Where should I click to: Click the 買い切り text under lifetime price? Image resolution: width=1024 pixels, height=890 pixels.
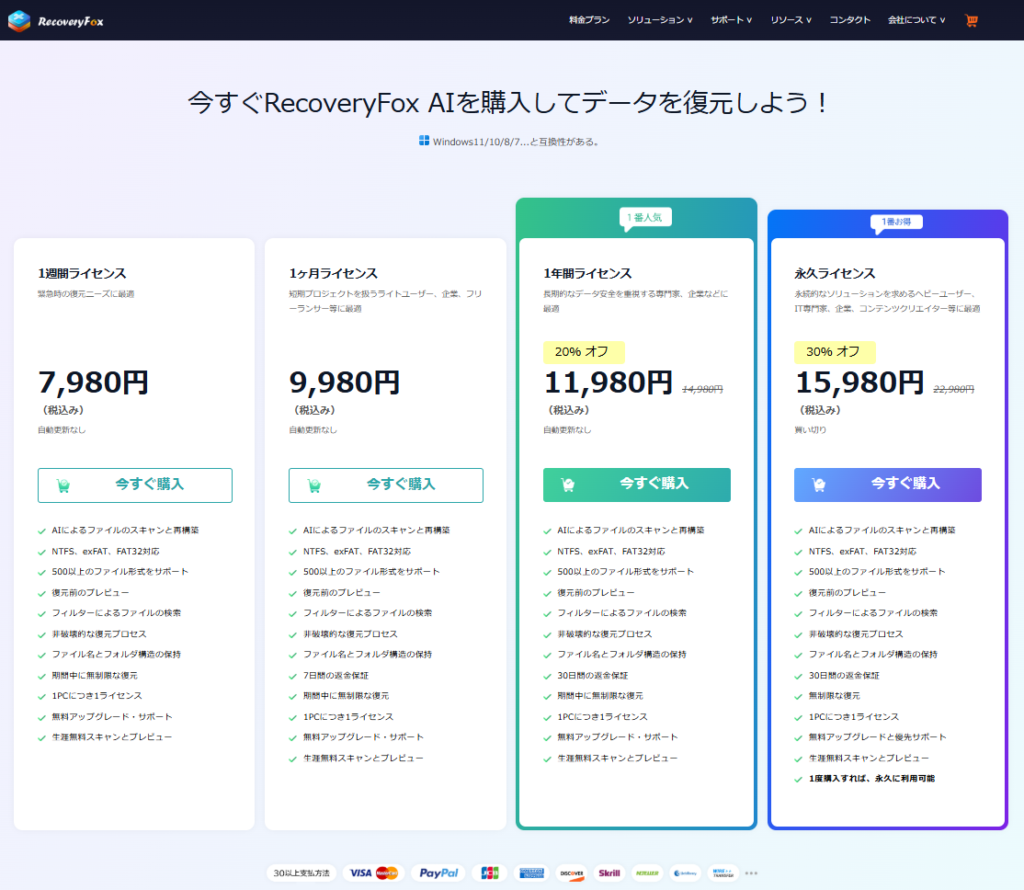tap(810, 430)
